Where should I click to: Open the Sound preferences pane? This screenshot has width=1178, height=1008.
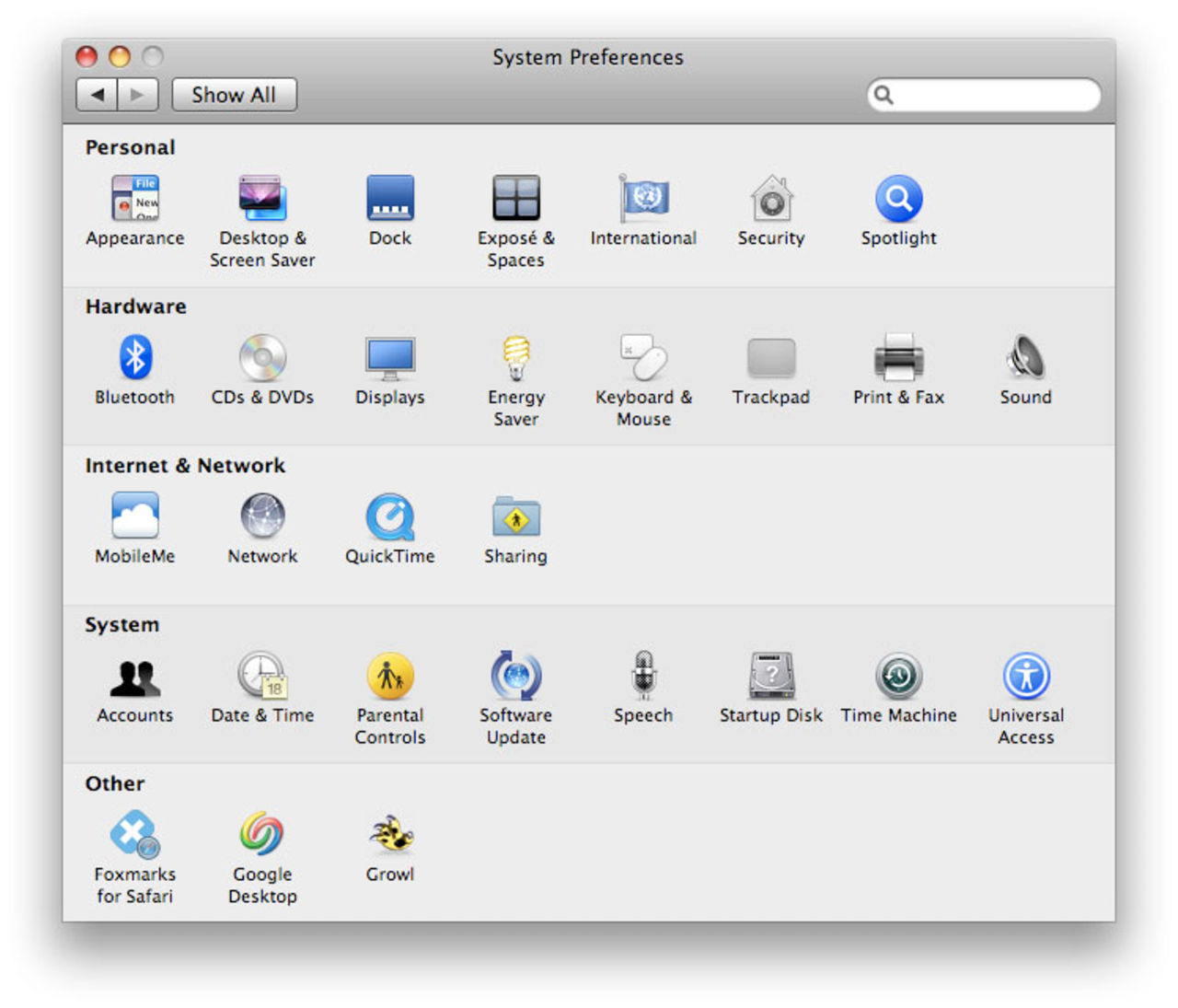point(1025,358)
